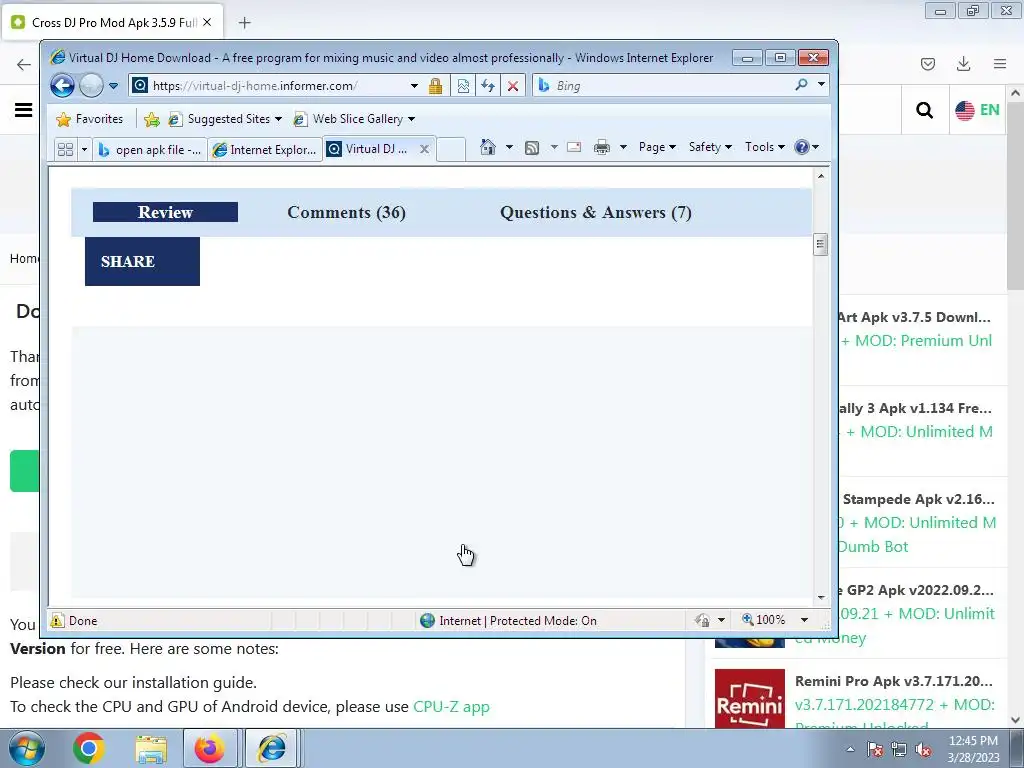Open the Remini Pro Apk sidebar item
1024x768 pixels.
tap(893, 681)
